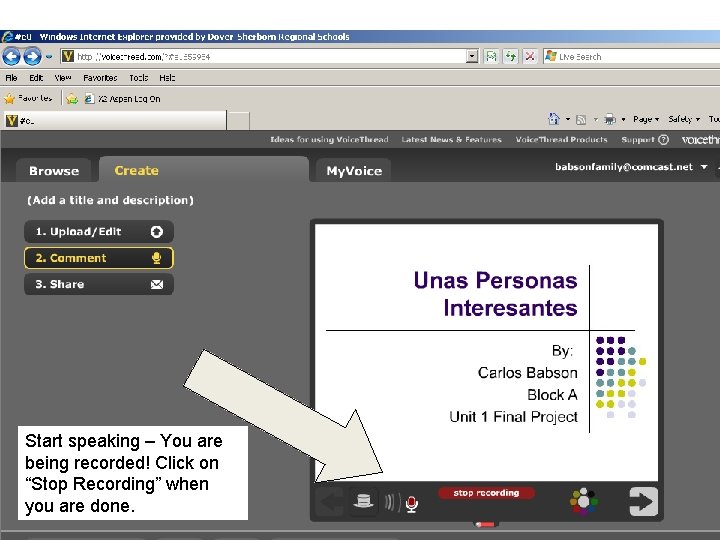The image size is (720, 540).
Task: Open the Page dropdown menu
Action: coord(646,119)
